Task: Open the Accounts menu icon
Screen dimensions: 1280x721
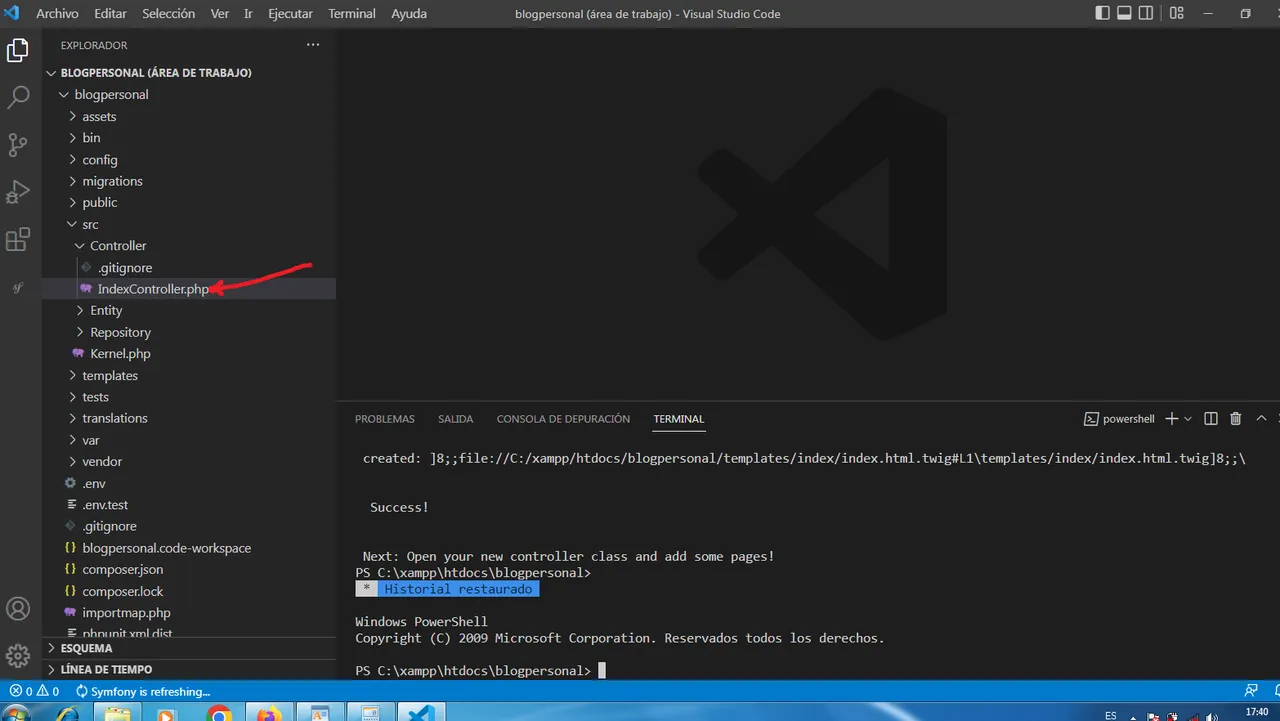Action: click(x=17, y=608)
